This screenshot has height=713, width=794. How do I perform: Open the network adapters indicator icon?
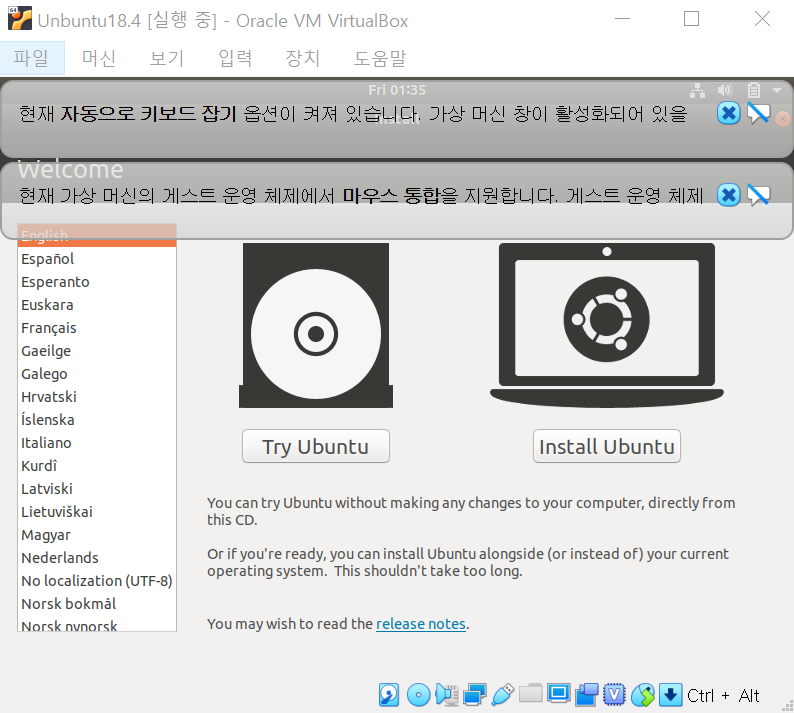474,695
